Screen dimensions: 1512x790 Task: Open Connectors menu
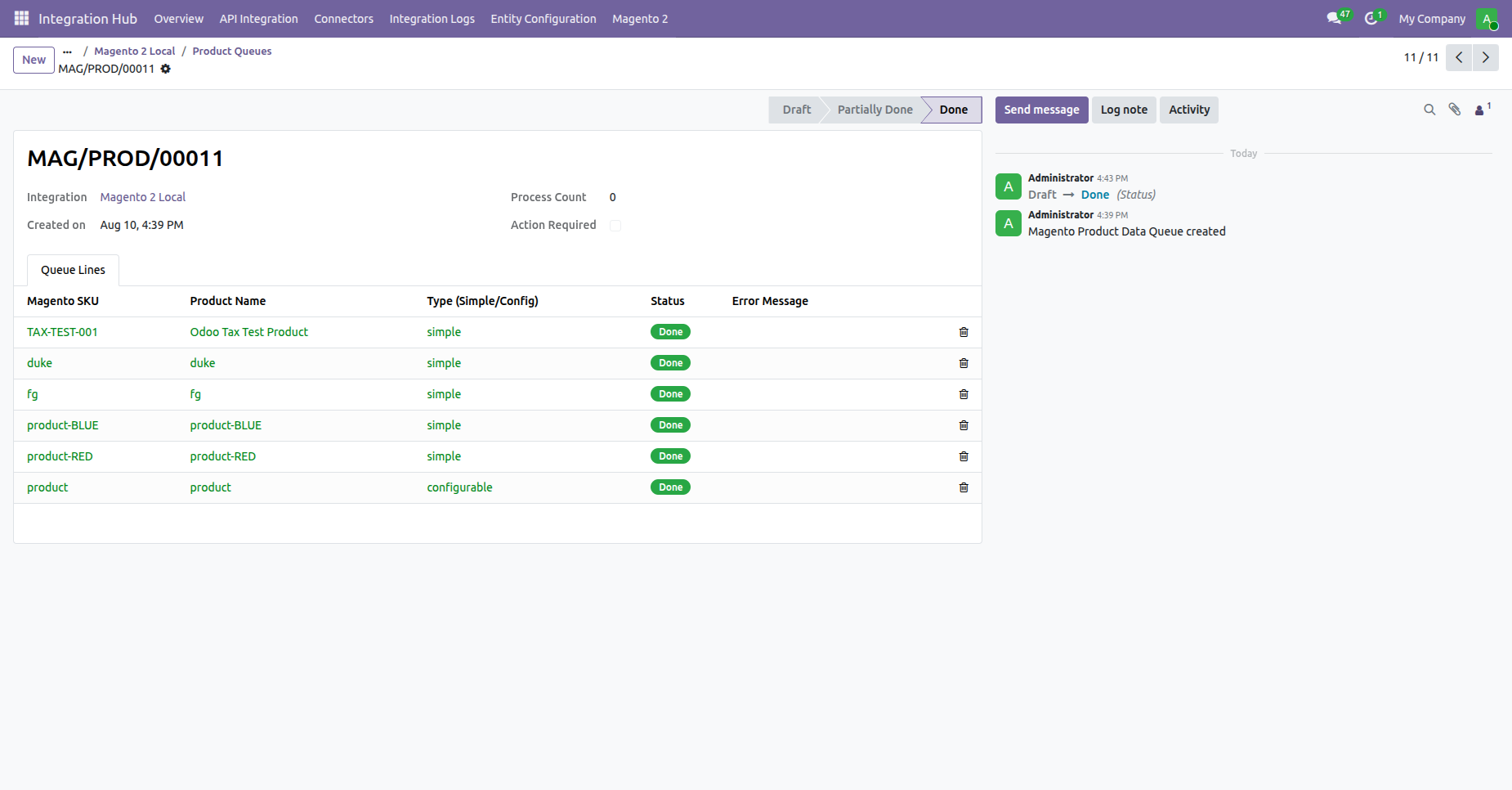344,19
